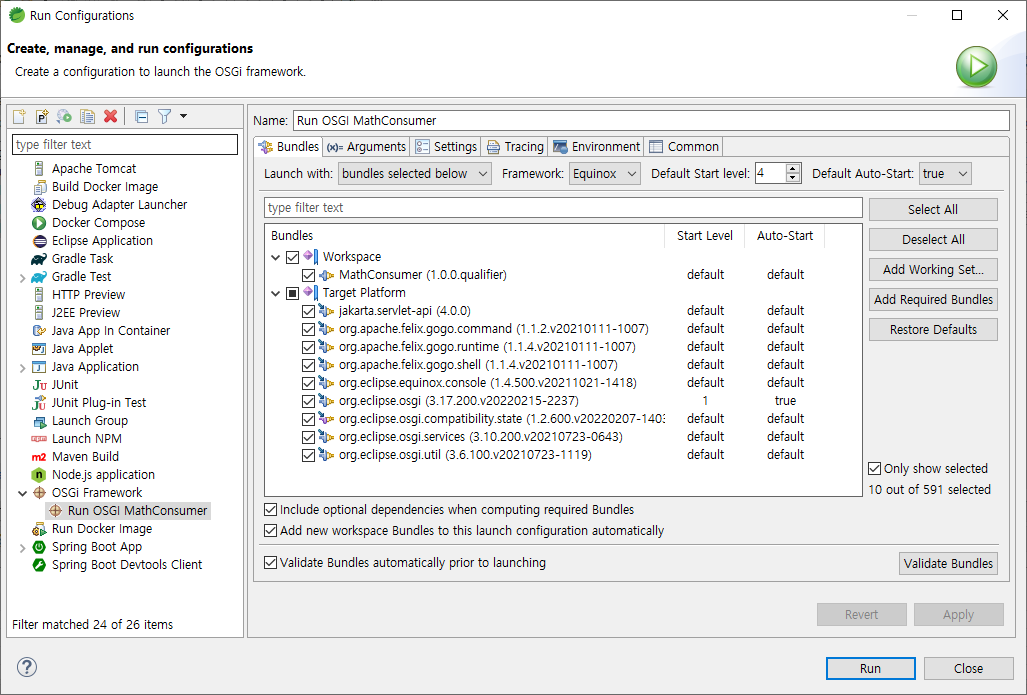The image size is (1027, 695).
Task: Open the Default Auto-Start dropdown
Action: [x=945, y=174]
